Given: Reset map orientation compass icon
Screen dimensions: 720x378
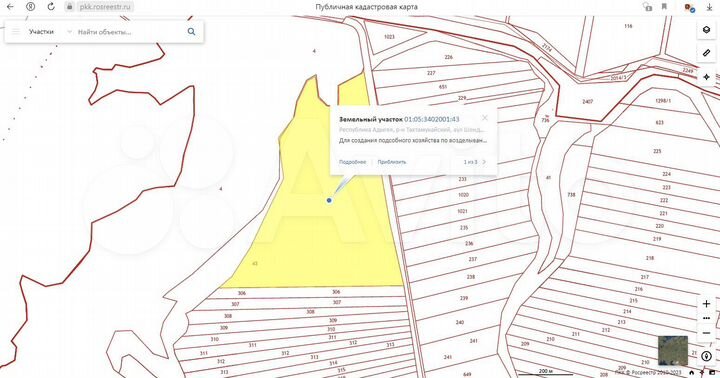Looking at the screenshot, I should (x=706, y=356).
